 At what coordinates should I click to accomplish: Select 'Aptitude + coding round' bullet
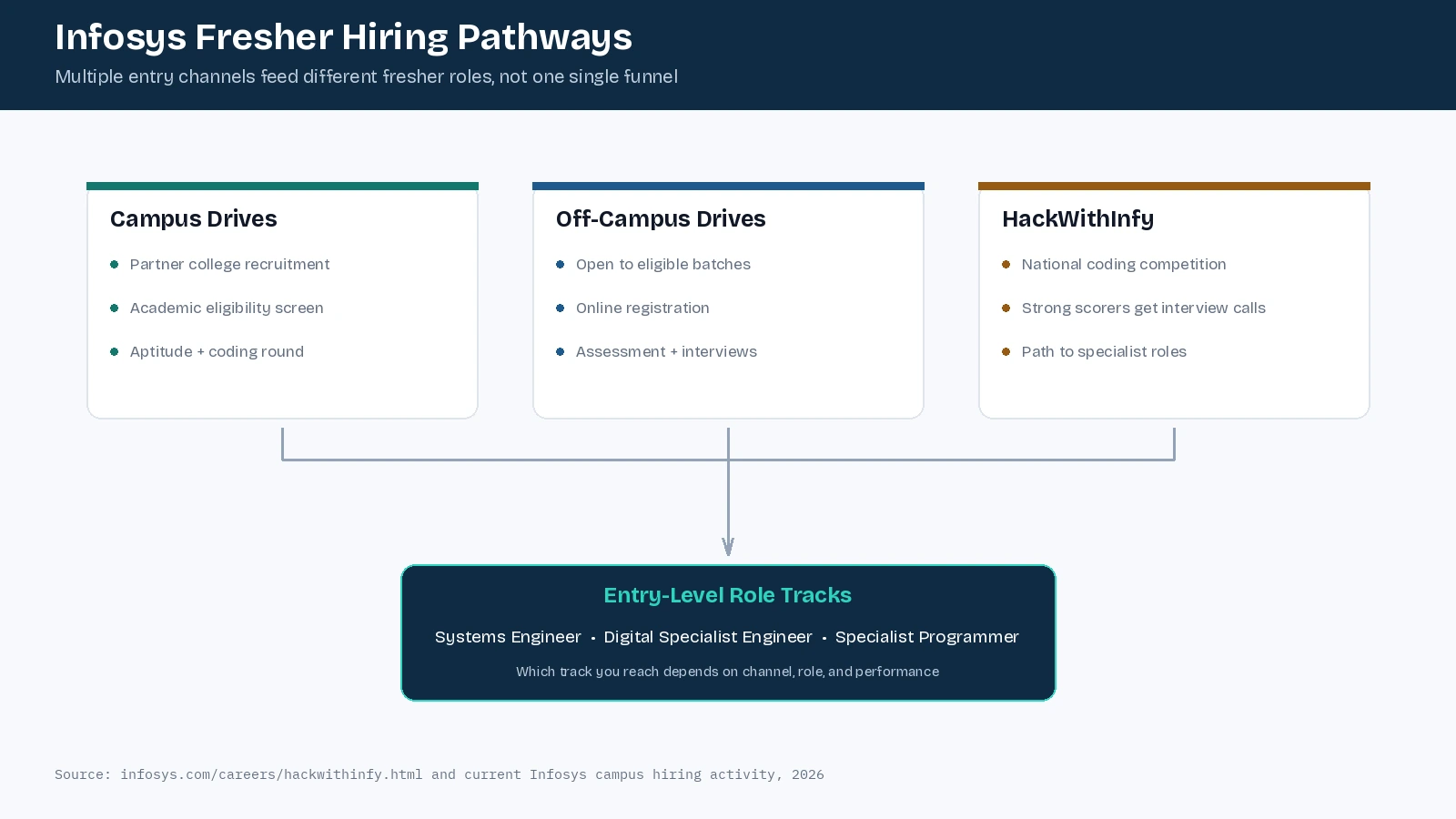[x=217, y=351]
